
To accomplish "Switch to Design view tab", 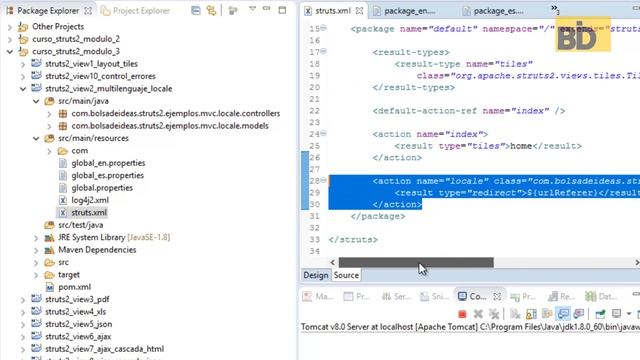I will pyautogui.click(x=316, y=275).
